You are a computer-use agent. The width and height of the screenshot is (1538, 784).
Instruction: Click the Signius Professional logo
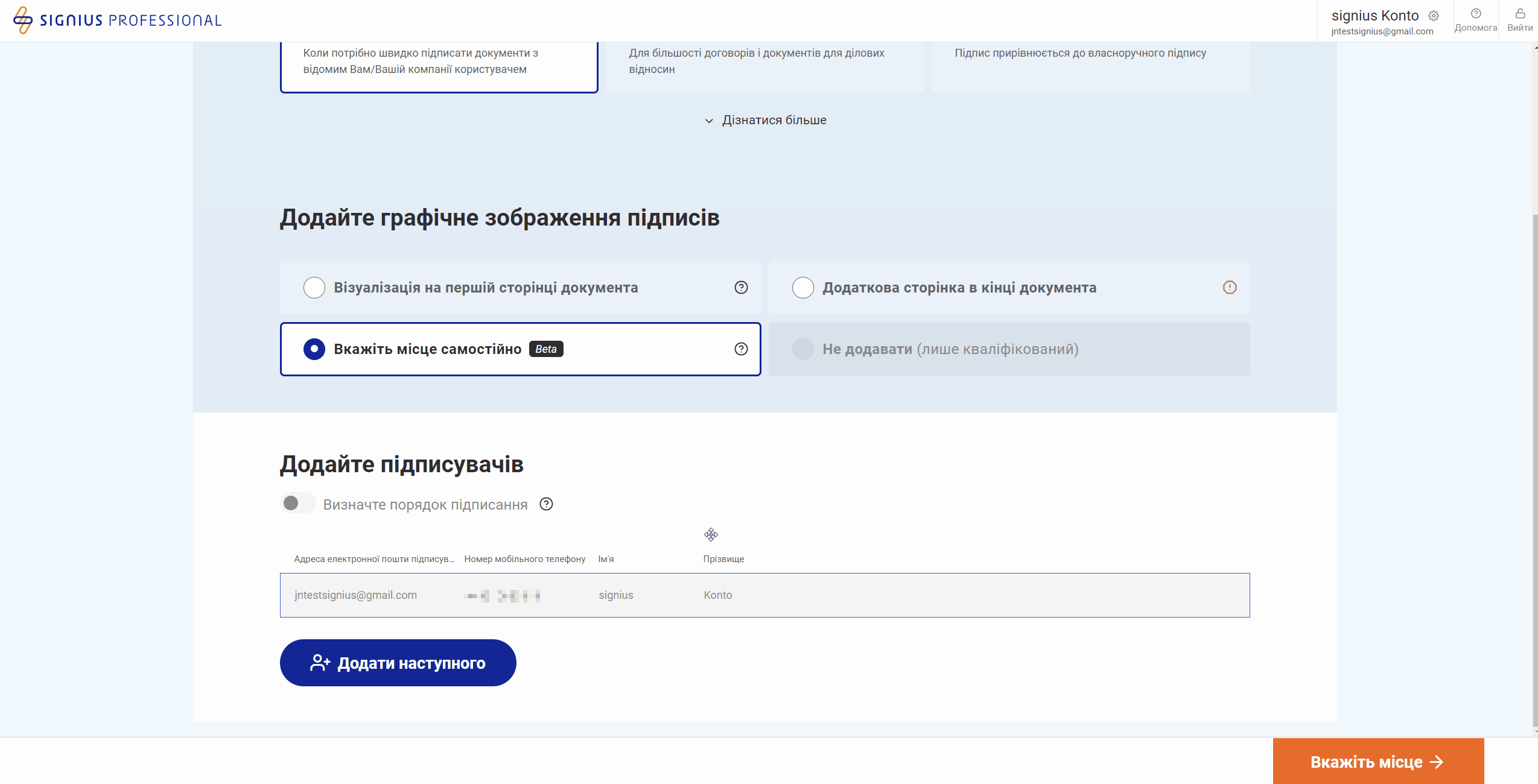pyautogui.click(x=117, y=21)
